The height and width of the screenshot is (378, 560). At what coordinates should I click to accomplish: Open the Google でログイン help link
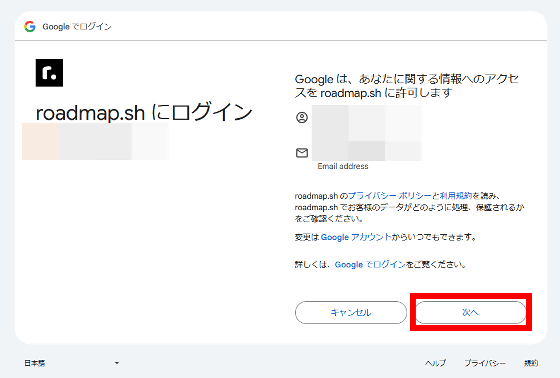click(x=370, y=265)
